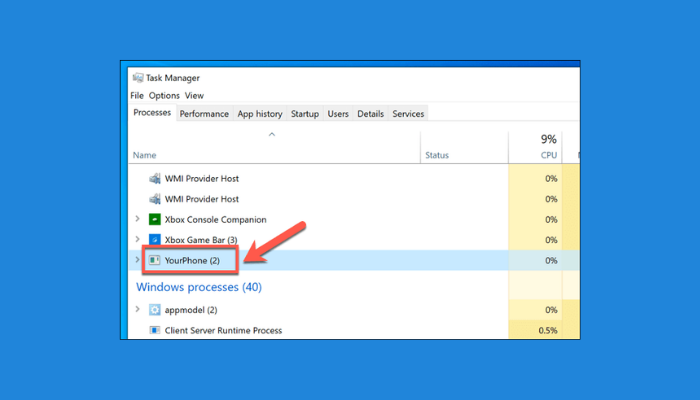This screenshot has height=400, width=700.
Task: Click the Windows processes (40) heading
Action: pyautogui.click(x=199, y=287)
